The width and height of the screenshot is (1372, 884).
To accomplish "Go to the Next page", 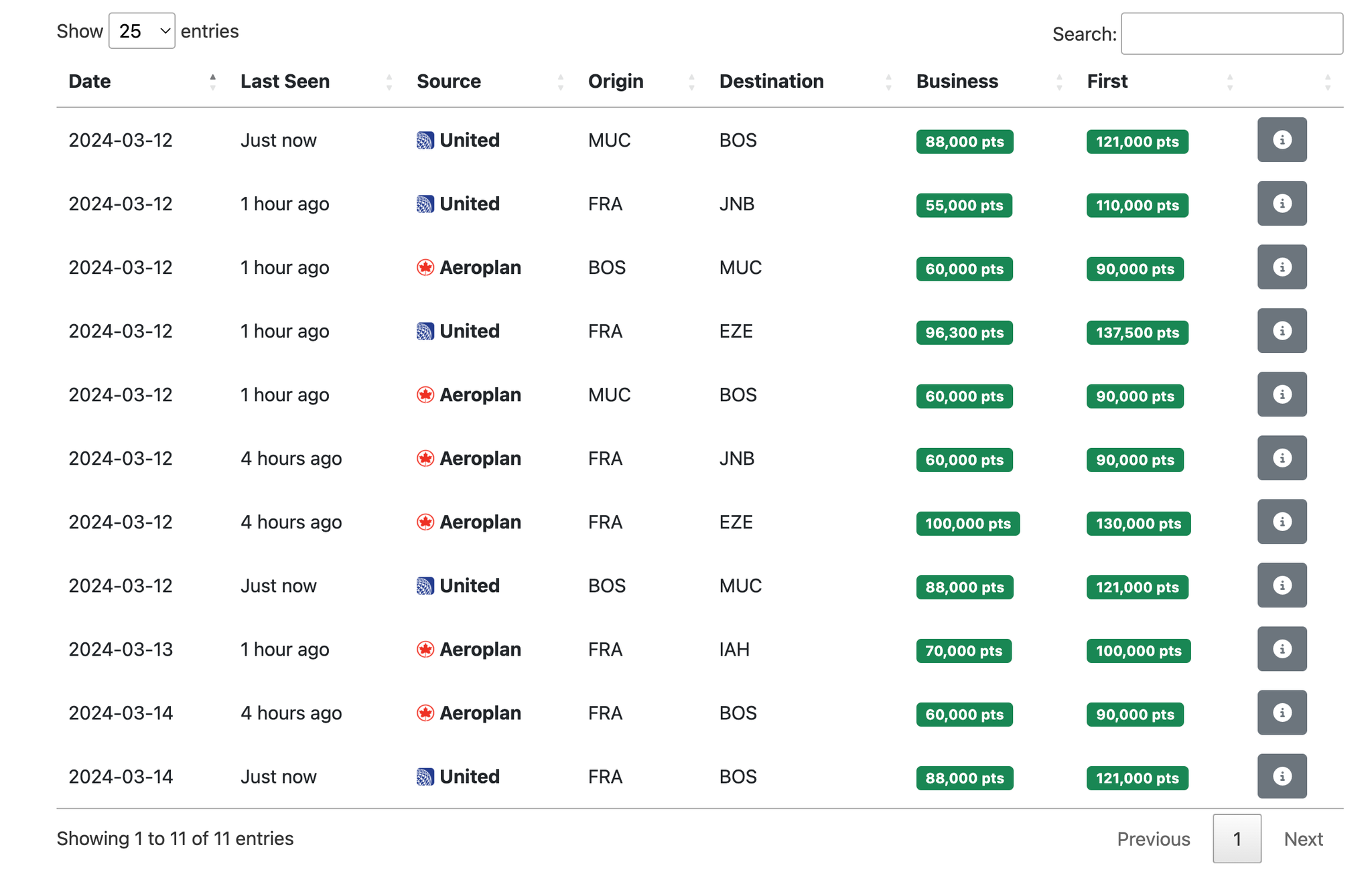I will [1302, 838].
